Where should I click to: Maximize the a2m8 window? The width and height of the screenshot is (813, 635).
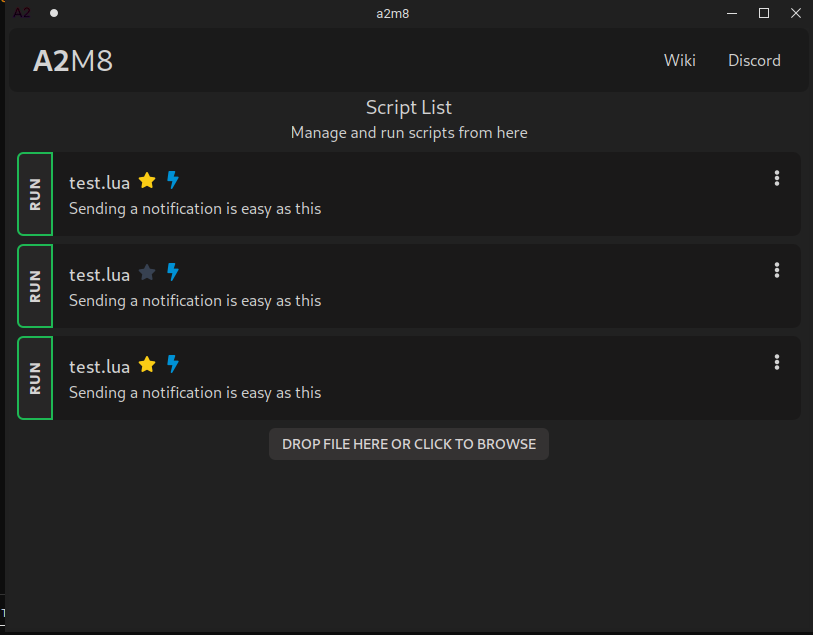764,13
